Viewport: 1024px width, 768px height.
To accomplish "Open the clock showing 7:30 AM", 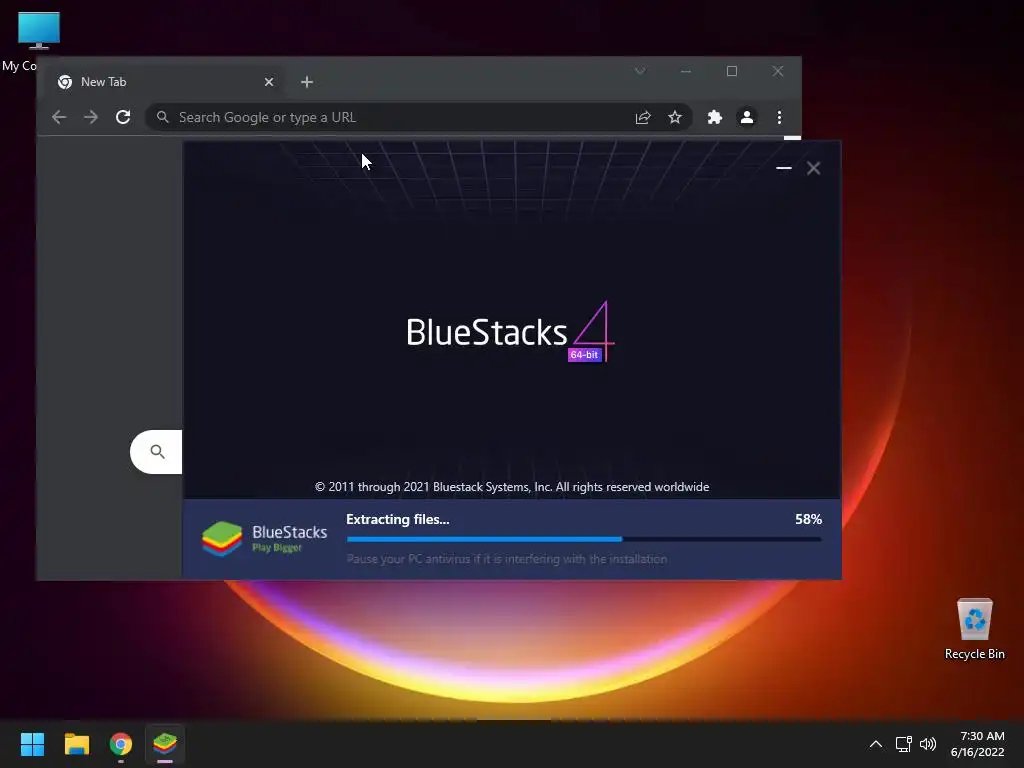I will [978, 744].
